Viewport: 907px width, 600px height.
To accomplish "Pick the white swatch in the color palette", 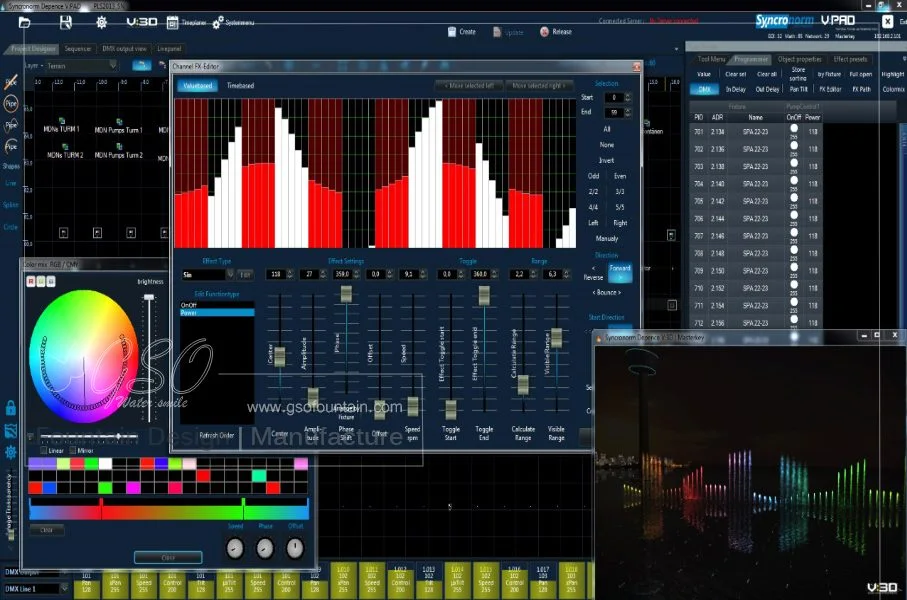I will tap(105, 463).
